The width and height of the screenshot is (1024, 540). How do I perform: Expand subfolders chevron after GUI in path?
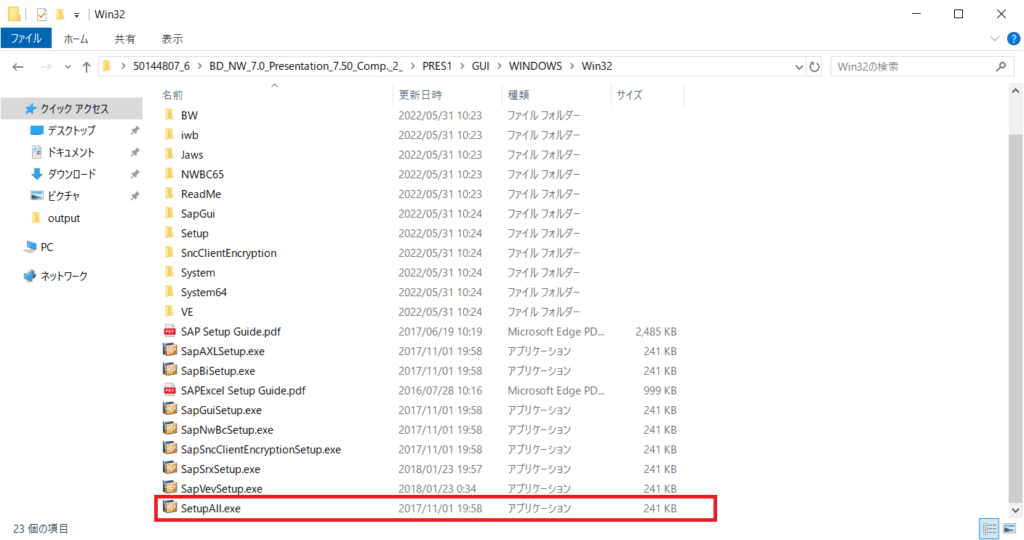point(500,66)
